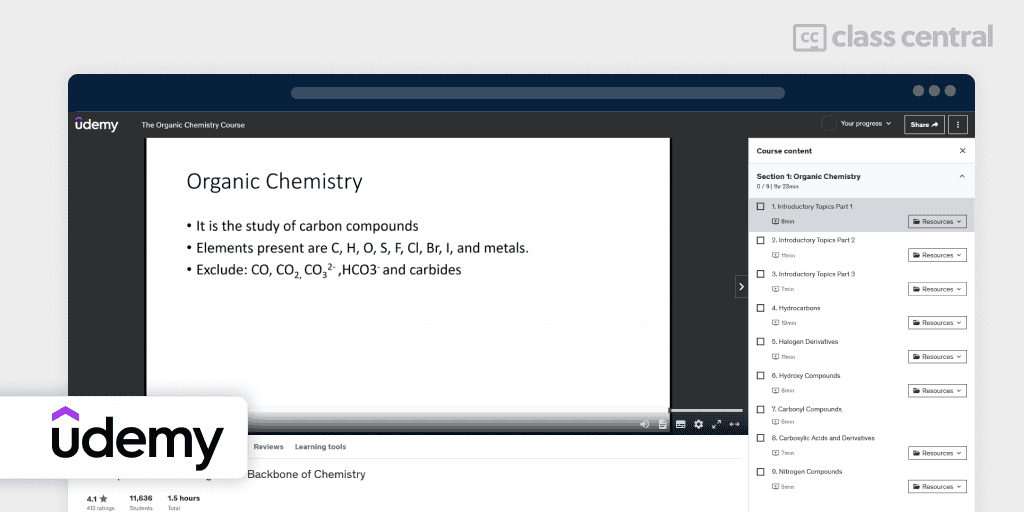Check the Halogen Derivatives checkbox

[760, 342]
